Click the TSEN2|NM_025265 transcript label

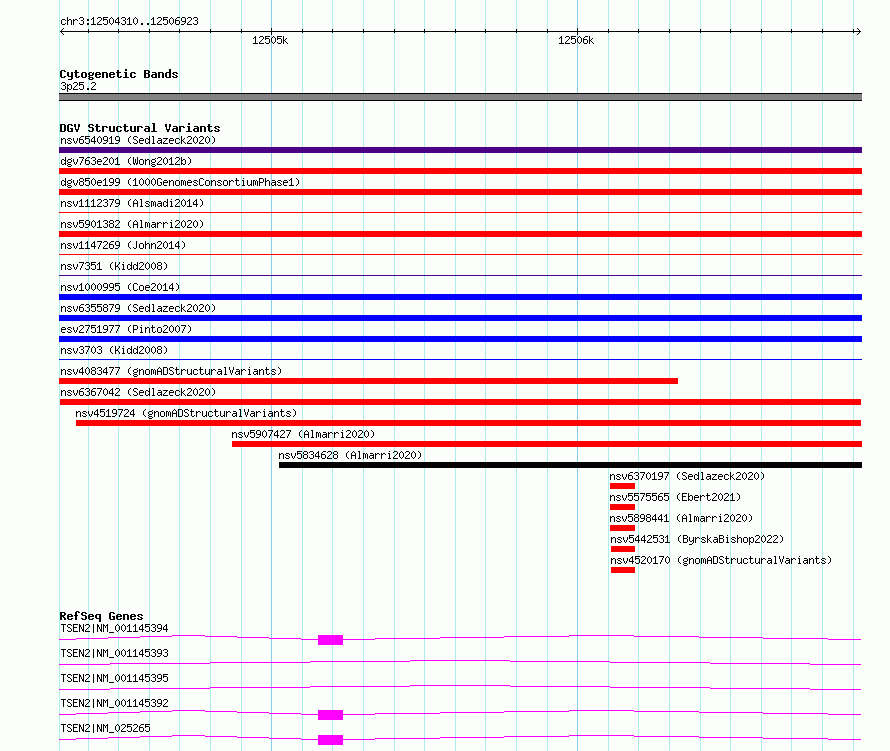click(105, 728)
